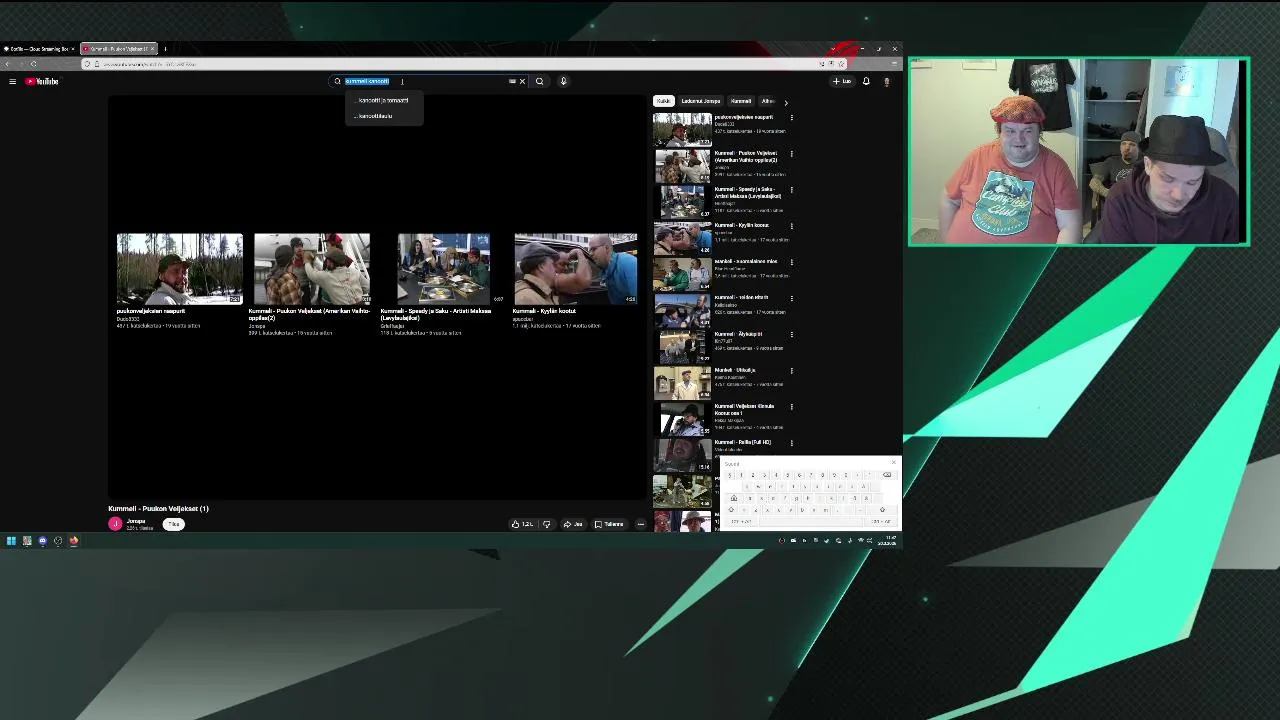Open options menu for suomalainen mies sidebar video
The width and height of the screenshot is (1280, 720).
(x=791, y=262)
